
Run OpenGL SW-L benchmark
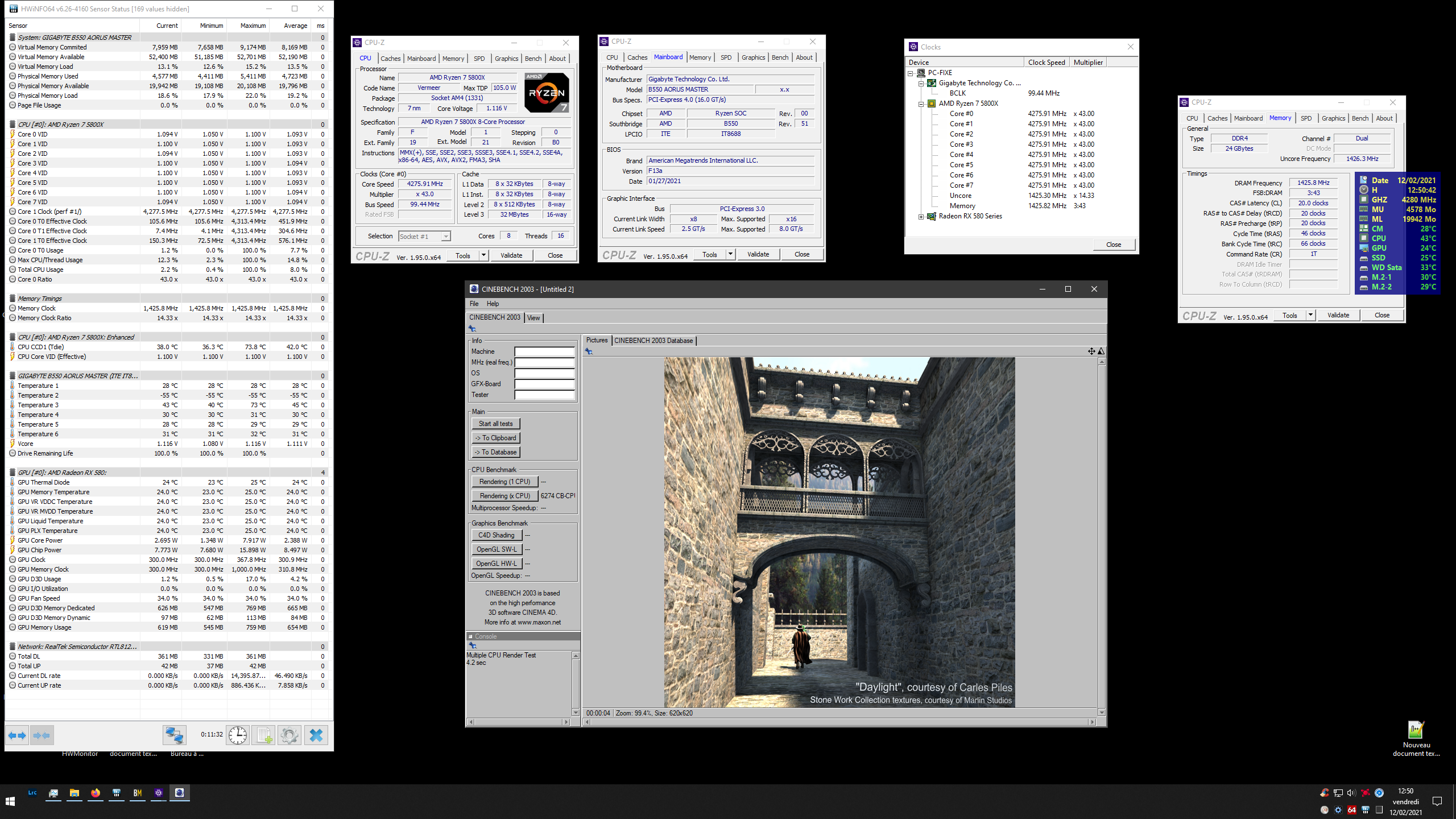tap(496, 549)
